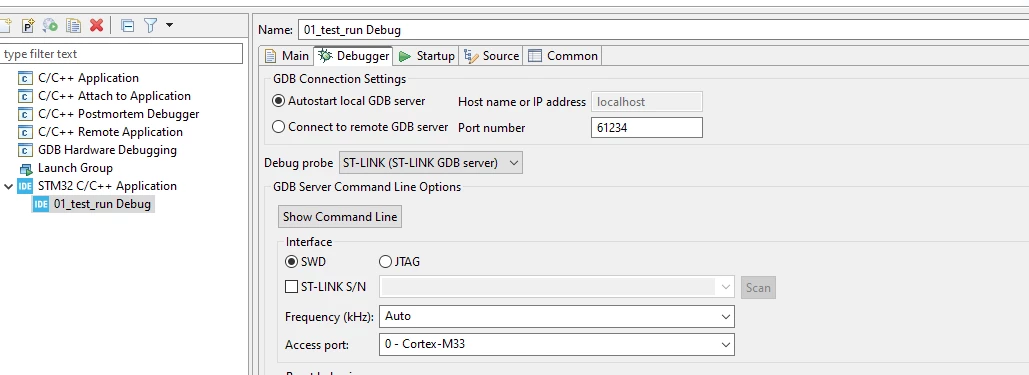Expand the Frequency (kHz) dropdown
This screenshot has width=1029, height=375.
pos(556,317)
